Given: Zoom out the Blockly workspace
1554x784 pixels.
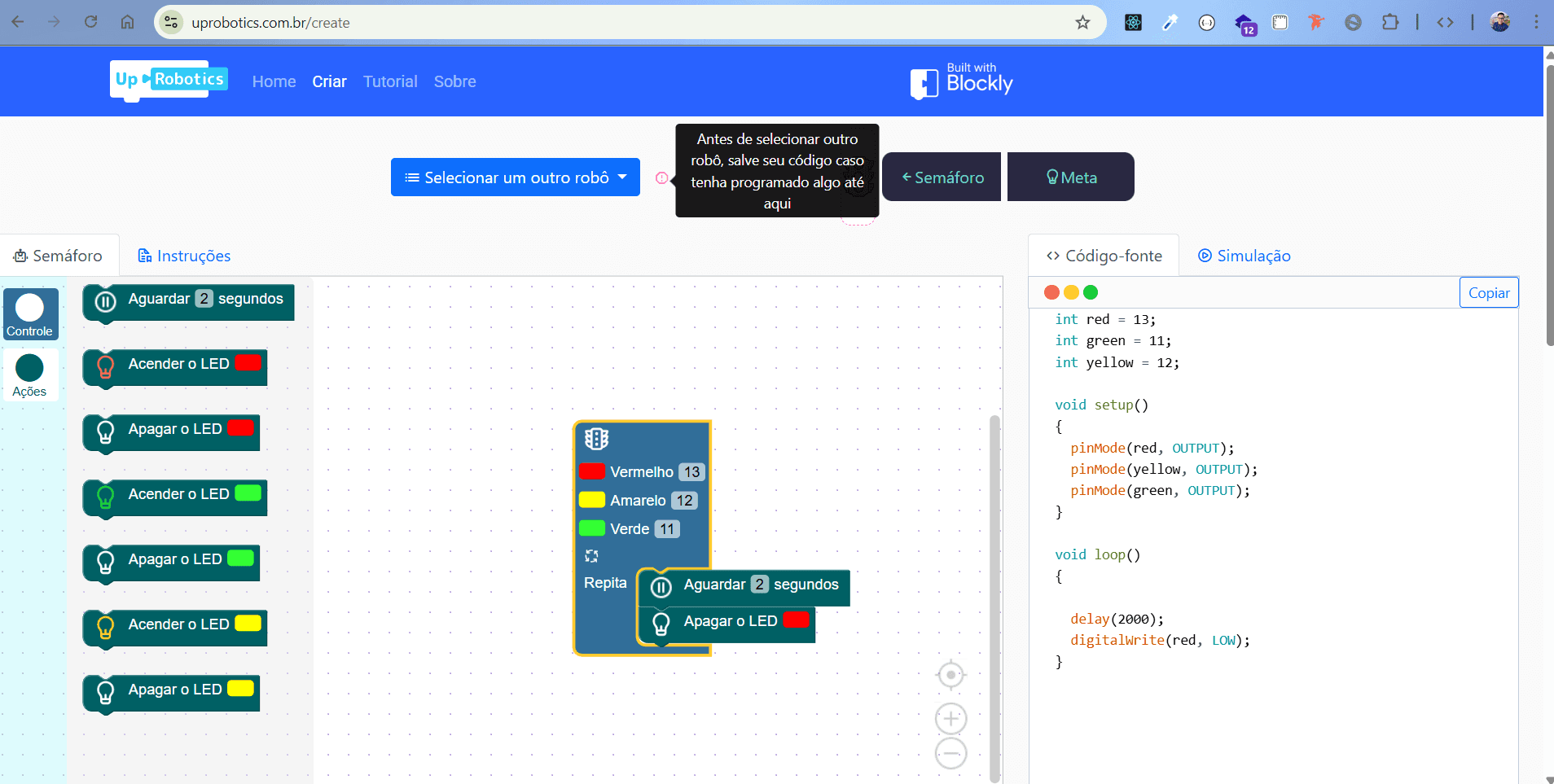Looking at the screenshot, I should (x=950, y=754).
